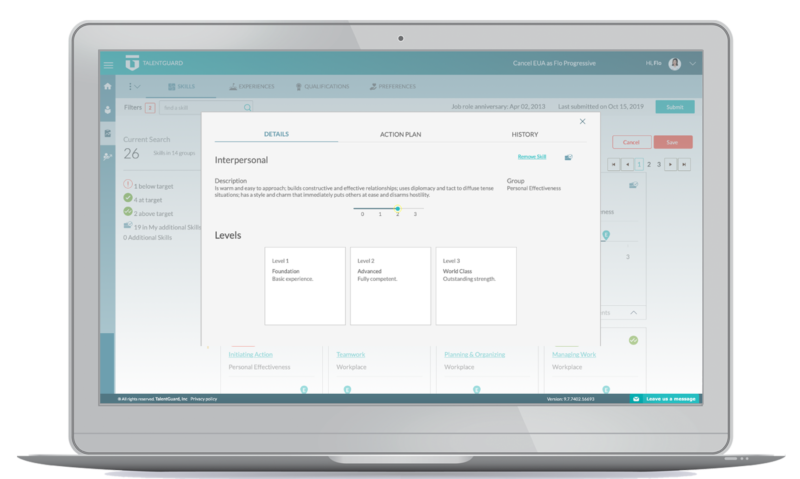Viewport: 800px width, 479px height.
Task: Click the user avatar photo
Action: (674, 64)
